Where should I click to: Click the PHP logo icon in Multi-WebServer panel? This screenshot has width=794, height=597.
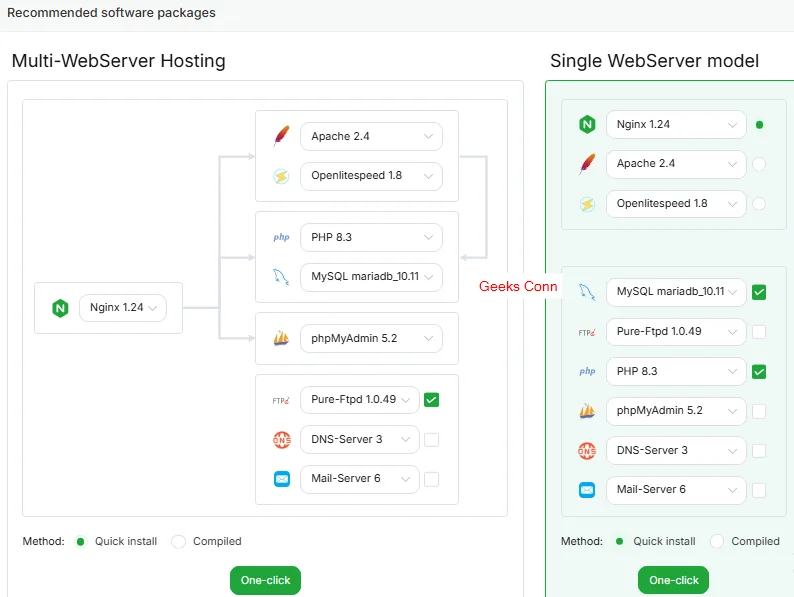281,238
